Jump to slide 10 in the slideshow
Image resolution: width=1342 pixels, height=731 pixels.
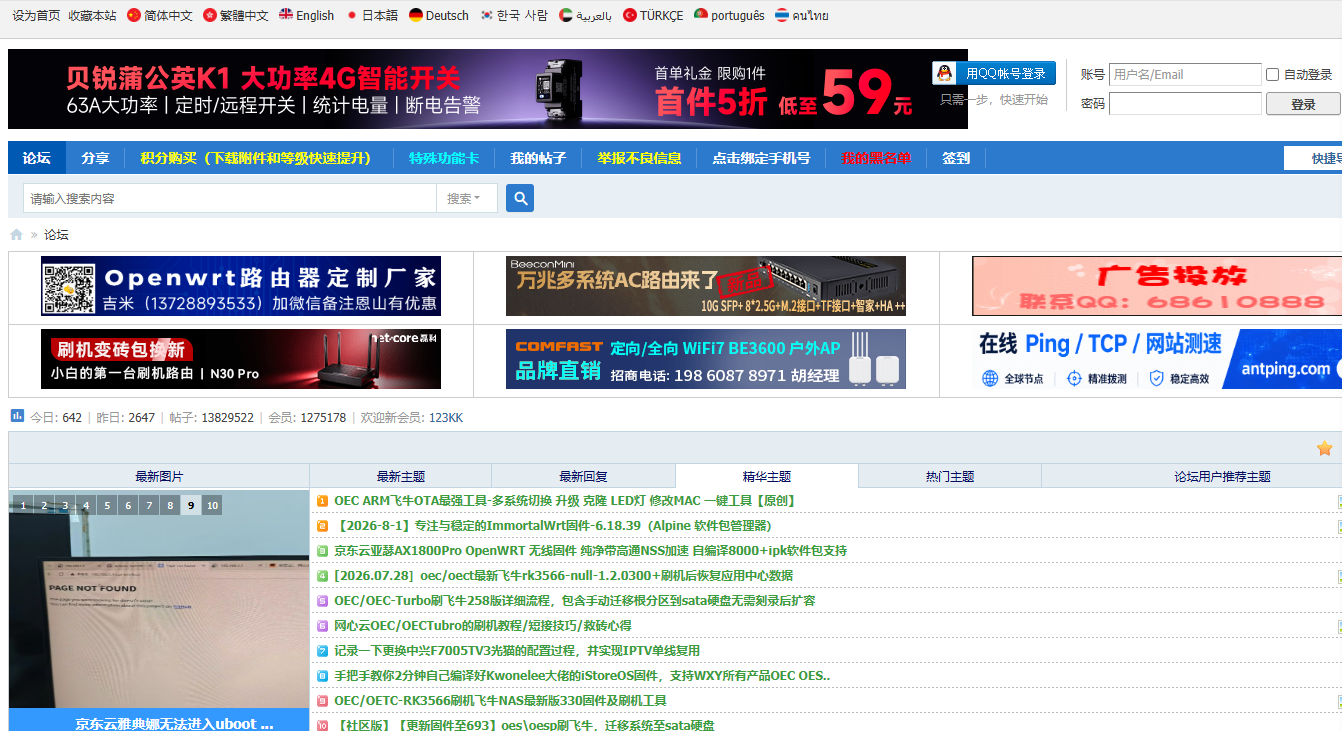[x=212, y=506]
